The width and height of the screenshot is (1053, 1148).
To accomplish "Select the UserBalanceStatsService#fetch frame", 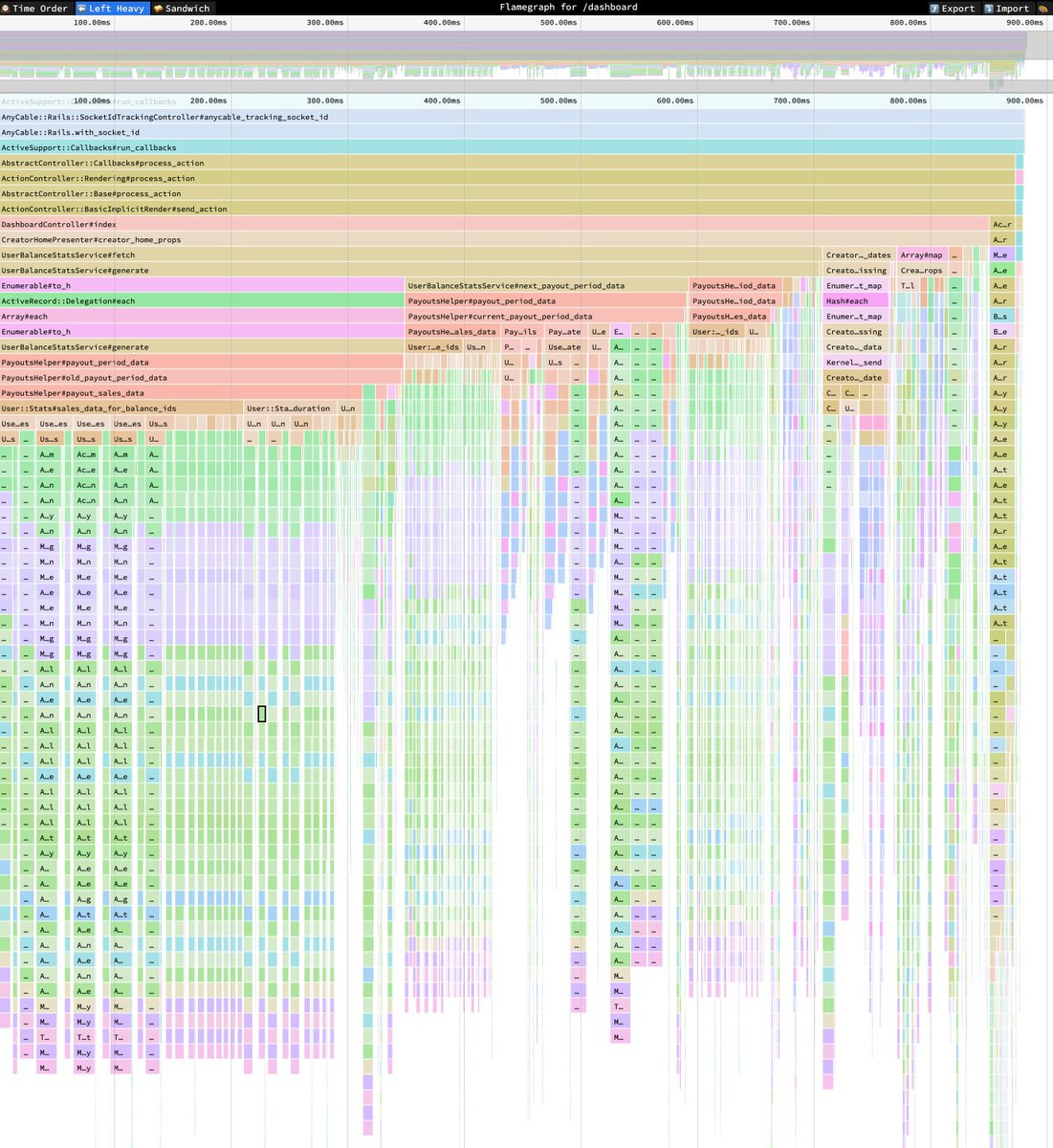I will click(x=411, y=254).
